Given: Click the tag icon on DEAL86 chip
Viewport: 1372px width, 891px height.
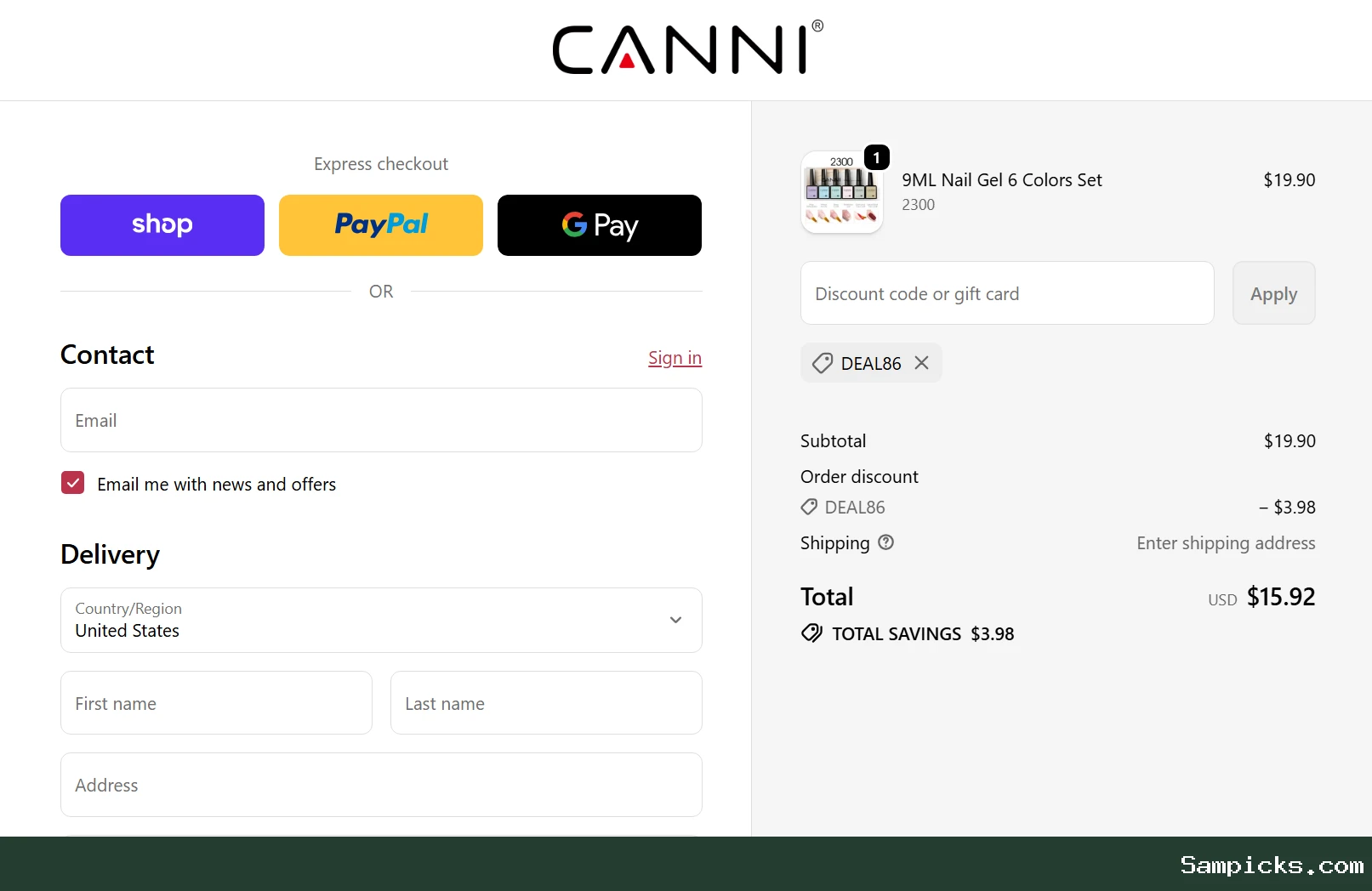Looking at the screenshot, I should [823, 363].
